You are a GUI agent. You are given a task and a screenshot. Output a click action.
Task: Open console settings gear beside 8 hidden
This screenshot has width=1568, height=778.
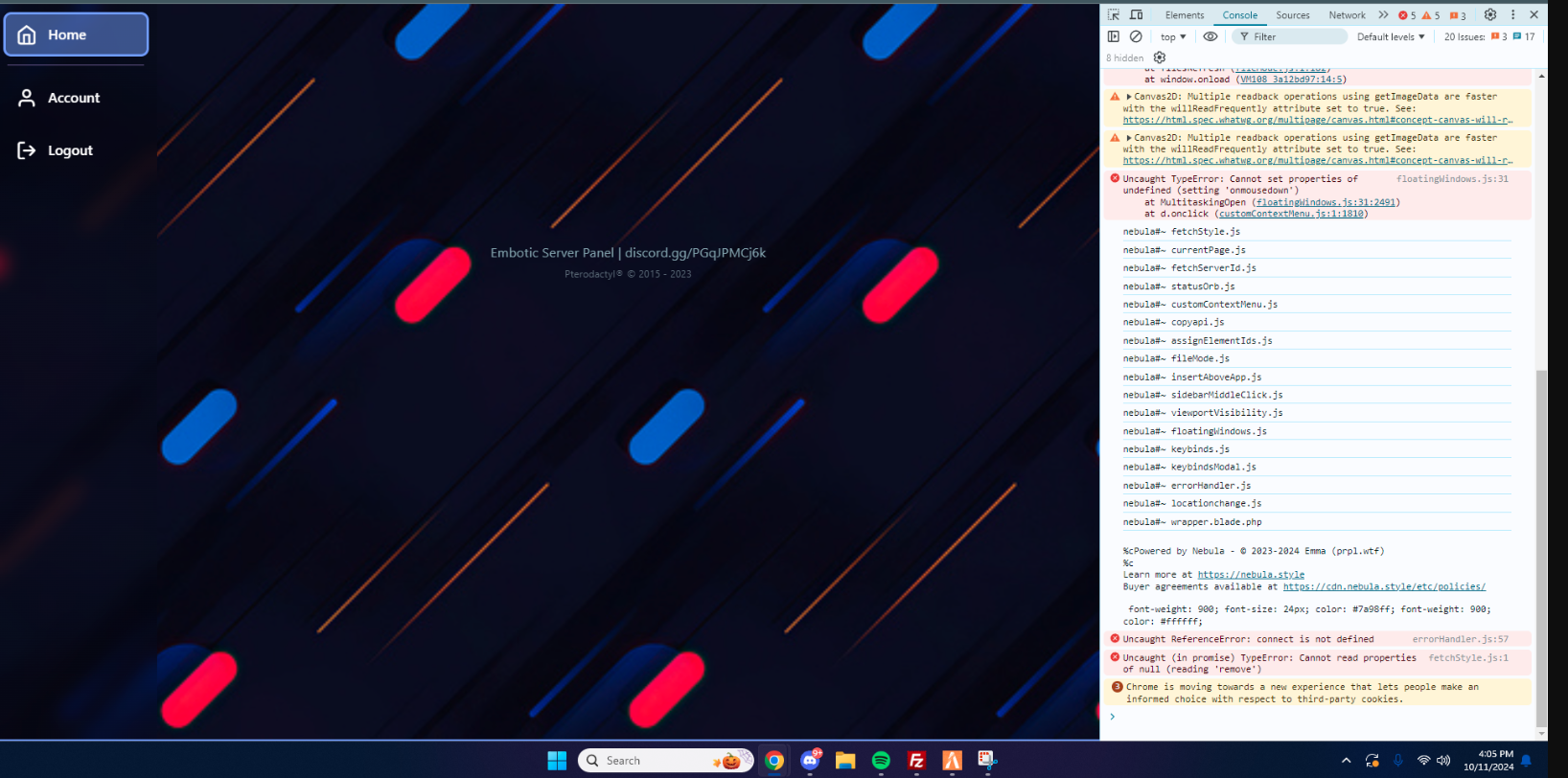pos(1160,57)
